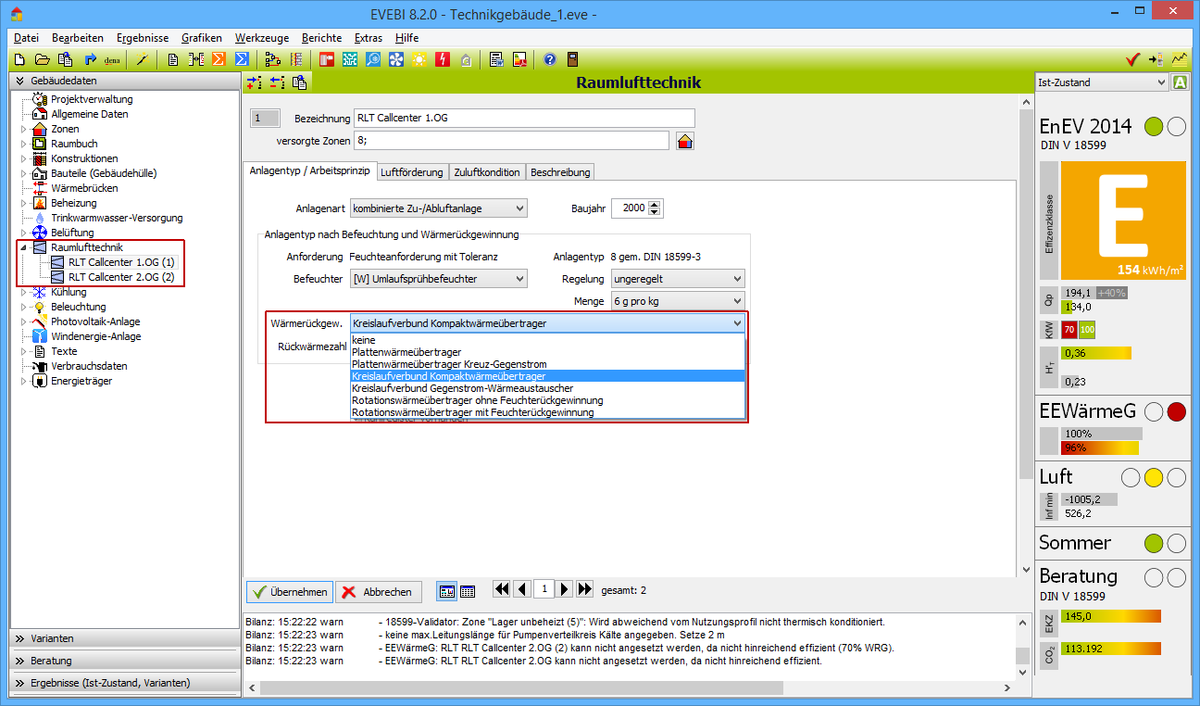Choose Rotationswärmeübertrager mit Feuchterückgewinnung
The image size is (1200, 706).
(x=547, y=412)
